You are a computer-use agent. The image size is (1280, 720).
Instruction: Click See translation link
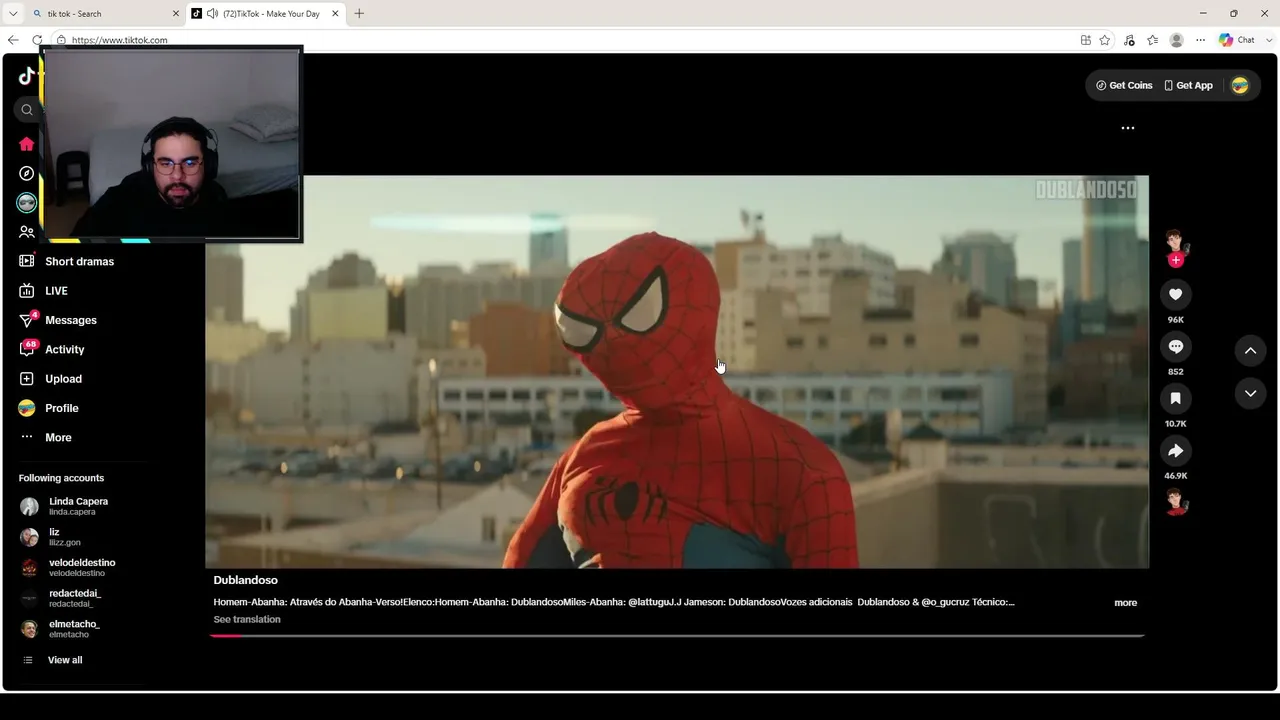coord(247,620)
